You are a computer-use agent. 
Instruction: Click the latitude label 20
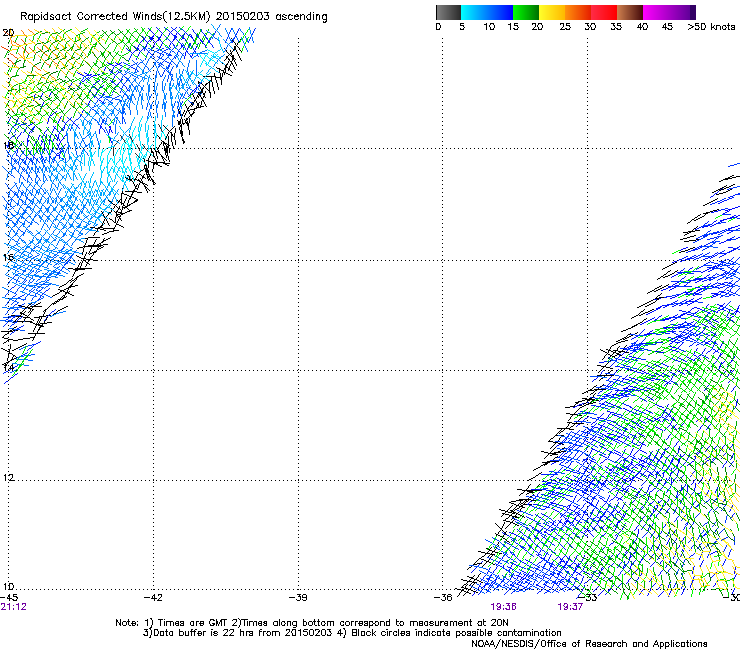[8, 33]
